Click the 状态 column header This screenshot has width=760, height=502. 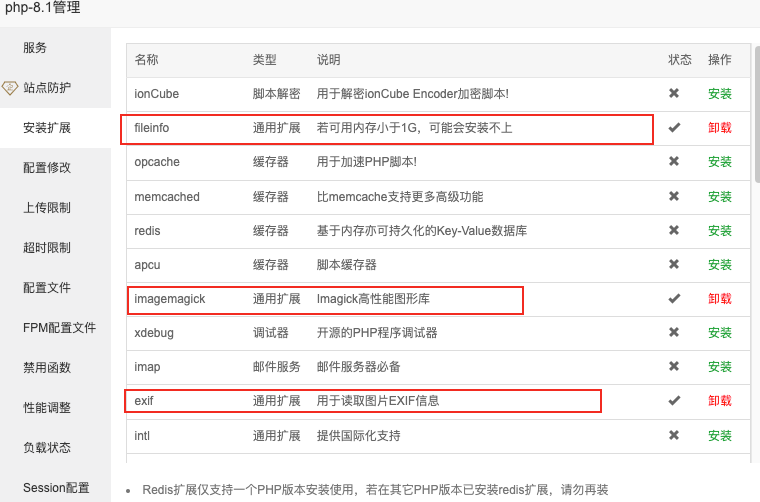680,60
